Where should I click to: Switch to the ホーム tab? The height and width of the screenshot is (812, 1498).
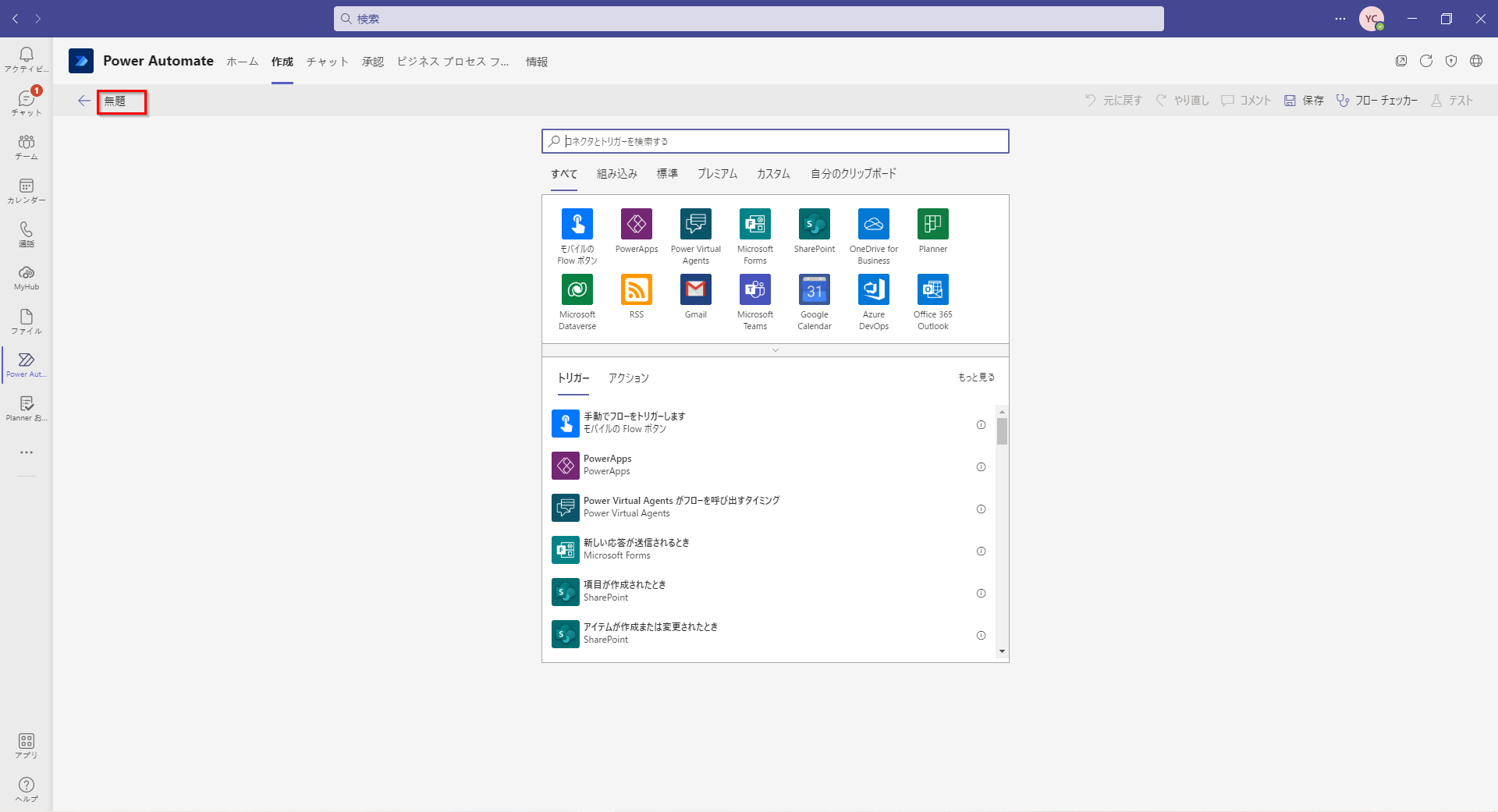pyautogui.click(x=243, y=62)
